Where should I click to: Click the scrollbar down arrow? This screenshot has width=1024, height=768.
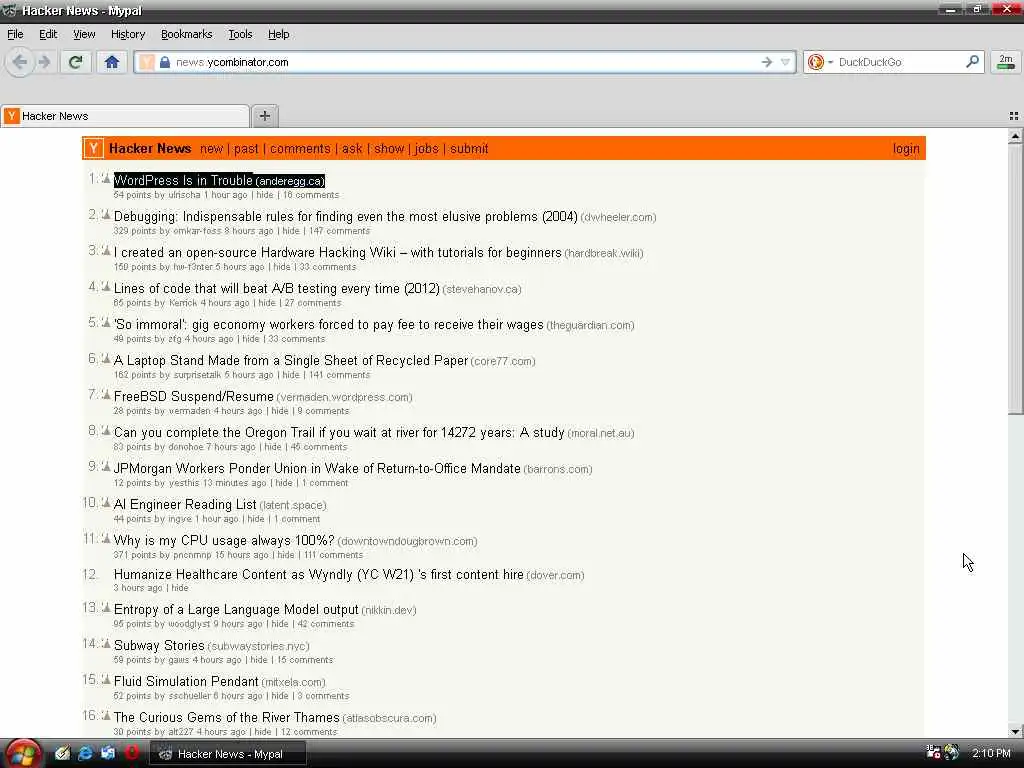click(1014, 731)
